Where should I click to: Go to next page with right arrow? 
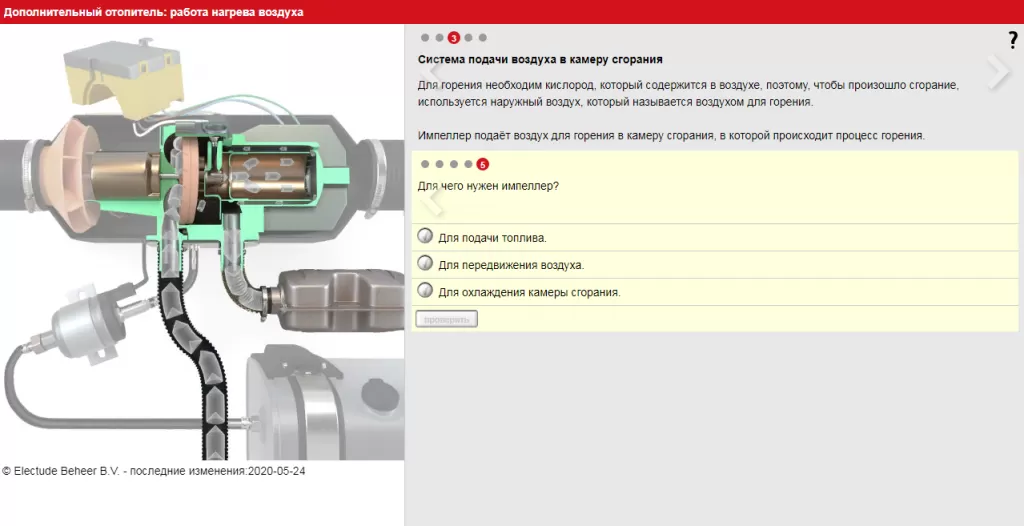[999, 71]
